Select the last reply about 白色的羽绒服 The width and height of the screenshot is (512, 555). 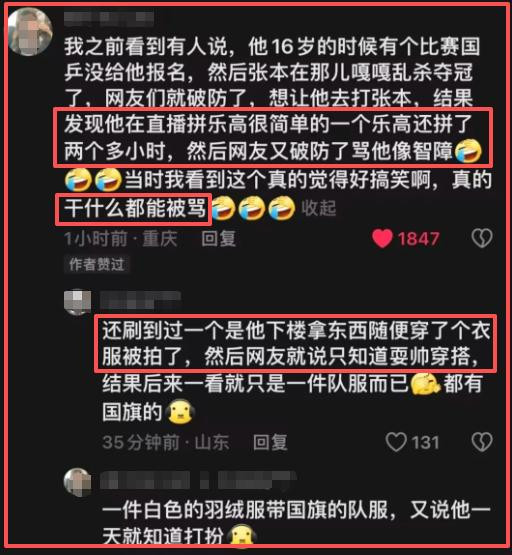(x=296, y=524)
